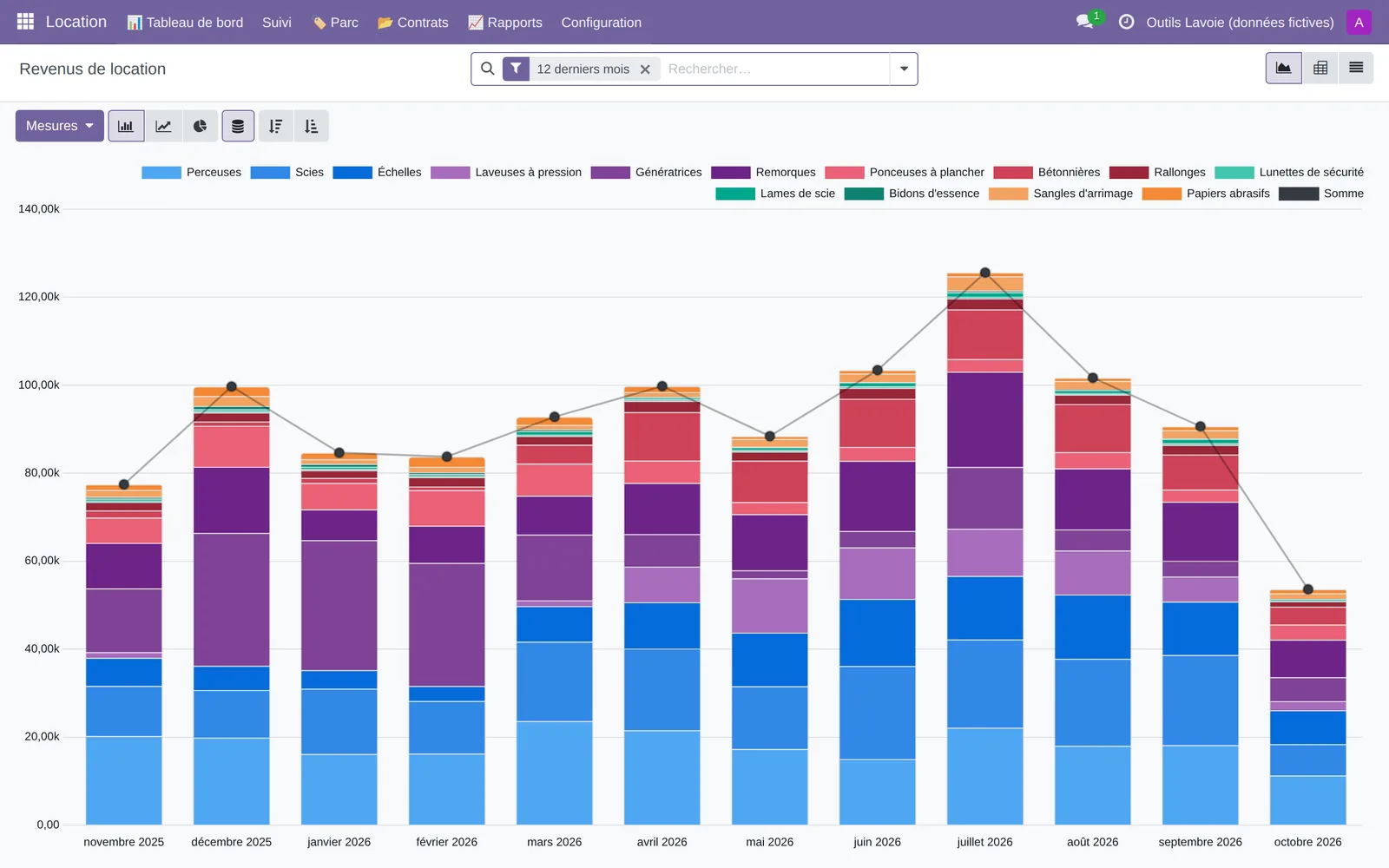Click the Location app title
The image size is (1389, 868).
coord(76,22)
